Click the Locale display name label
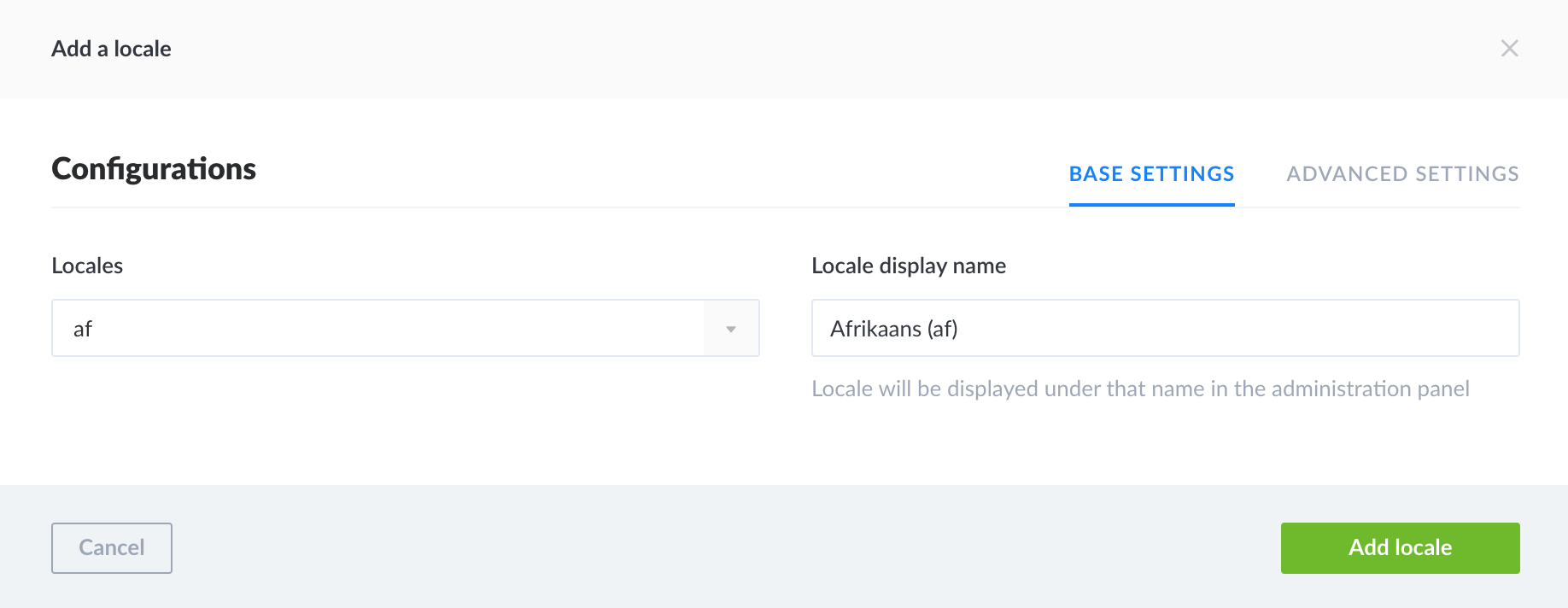The height and width of the screenshot is (608, 1568). point(909,266)
